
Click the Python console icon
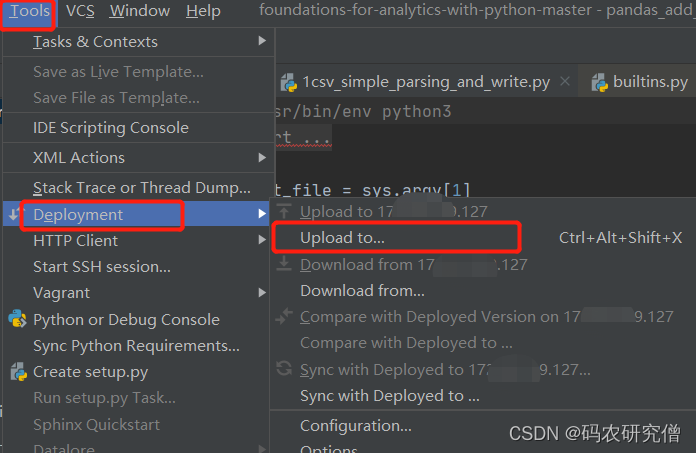tap(18, 319)
